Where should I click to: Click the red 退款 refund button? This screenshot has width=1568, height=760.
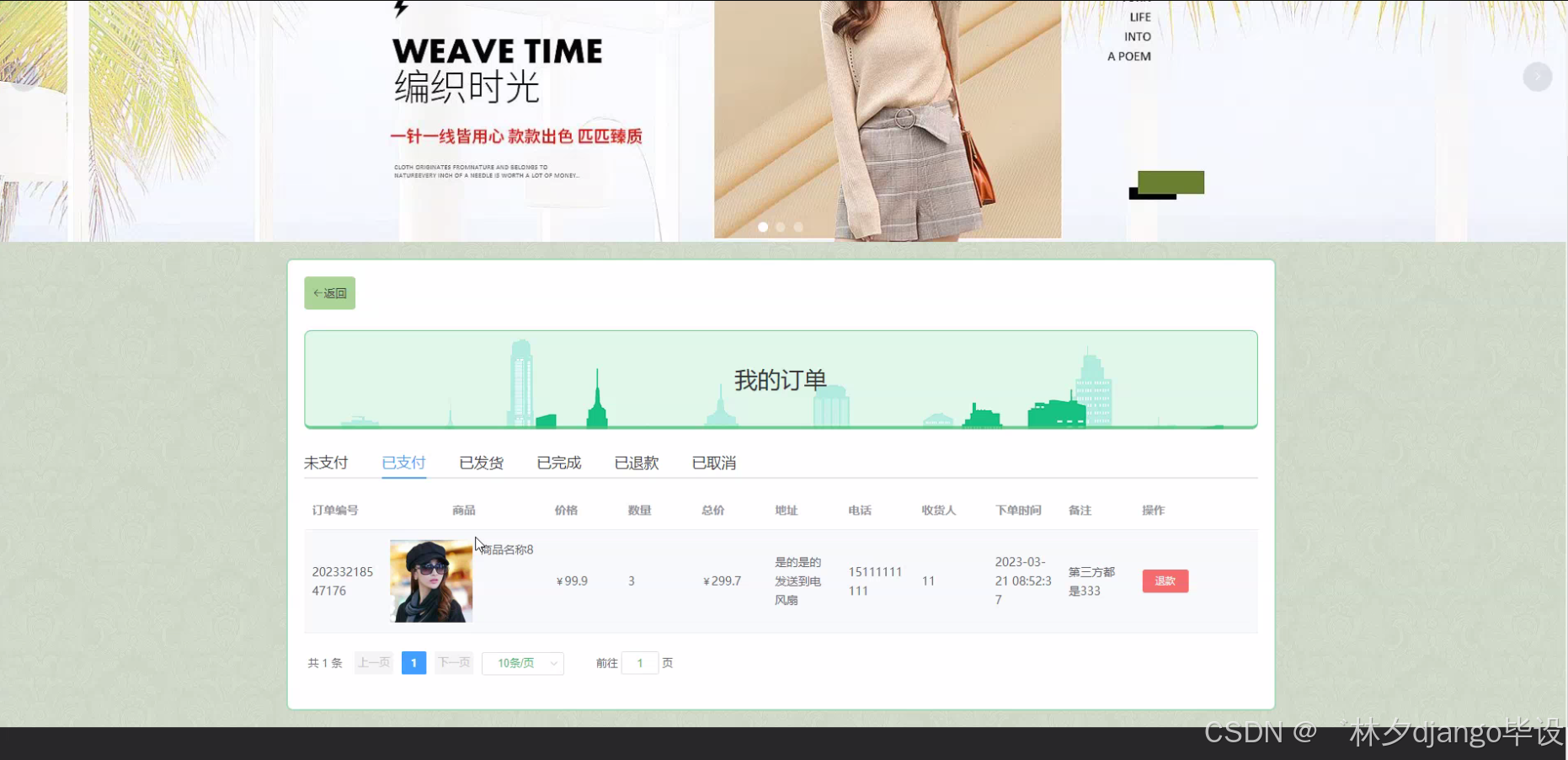(x=1165, y=581)
